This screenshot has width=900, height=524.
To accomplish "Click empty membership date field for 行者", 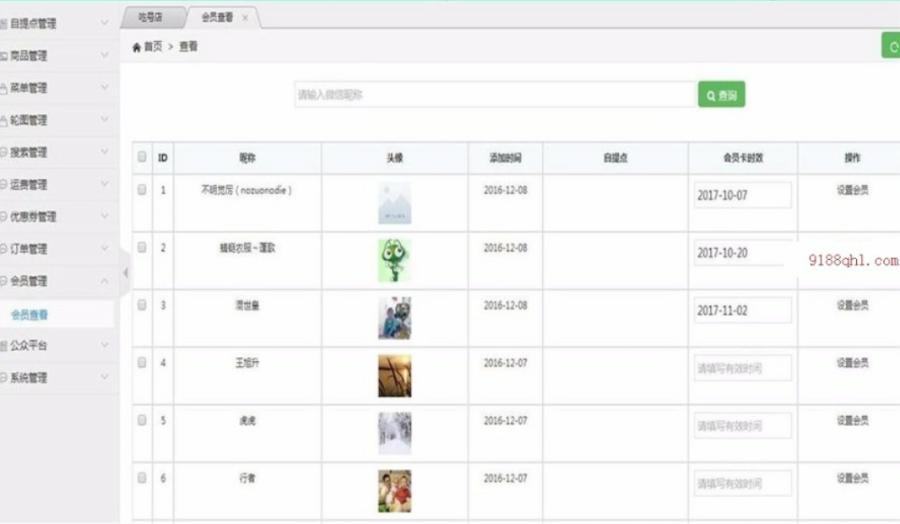I will click(x=743, y=483).
